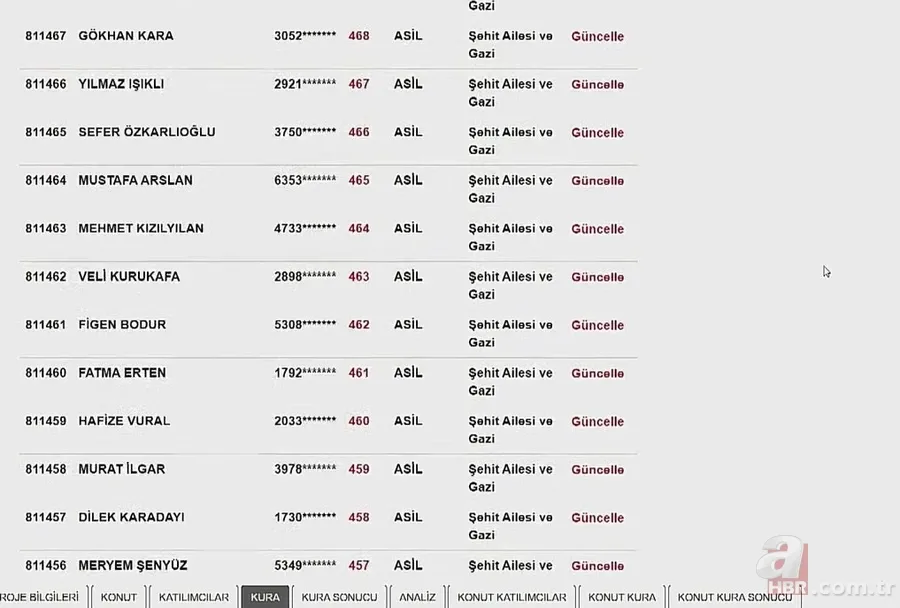Viewport: 900px width, 608px height.
Task: Open the KURA SONUCU tab
Action: [x=339, y=597]
